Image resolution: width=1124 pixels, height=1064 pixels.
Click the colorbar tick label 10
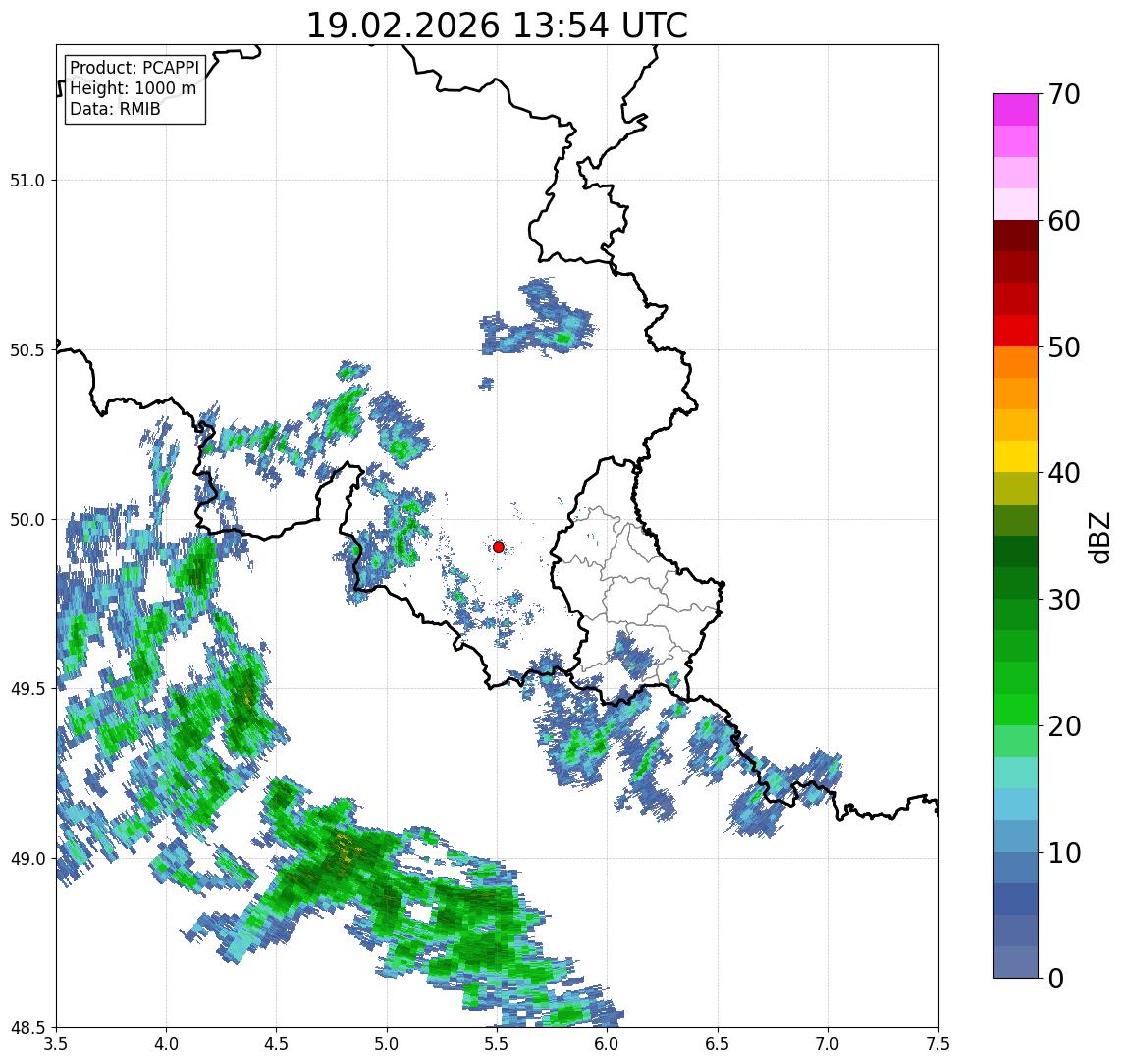click(1063, 853)
